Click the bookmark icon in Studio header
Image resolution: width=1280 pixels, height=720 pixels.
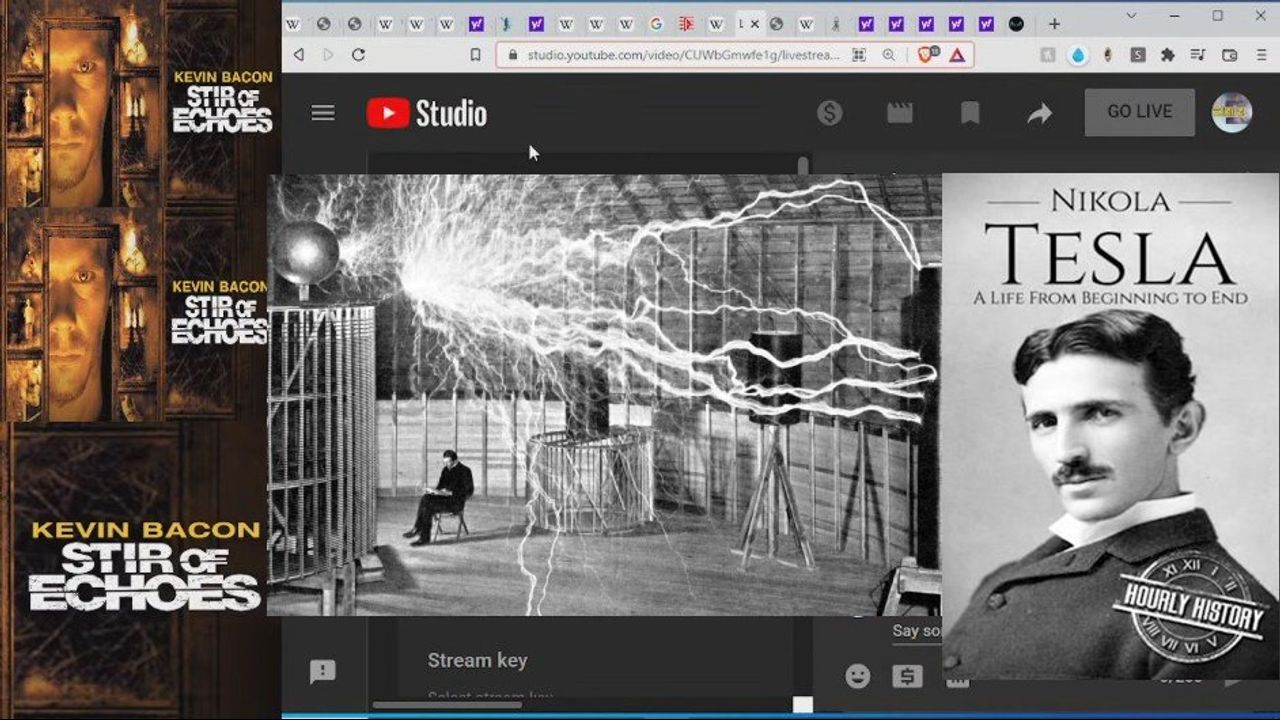tap(970, 113)
